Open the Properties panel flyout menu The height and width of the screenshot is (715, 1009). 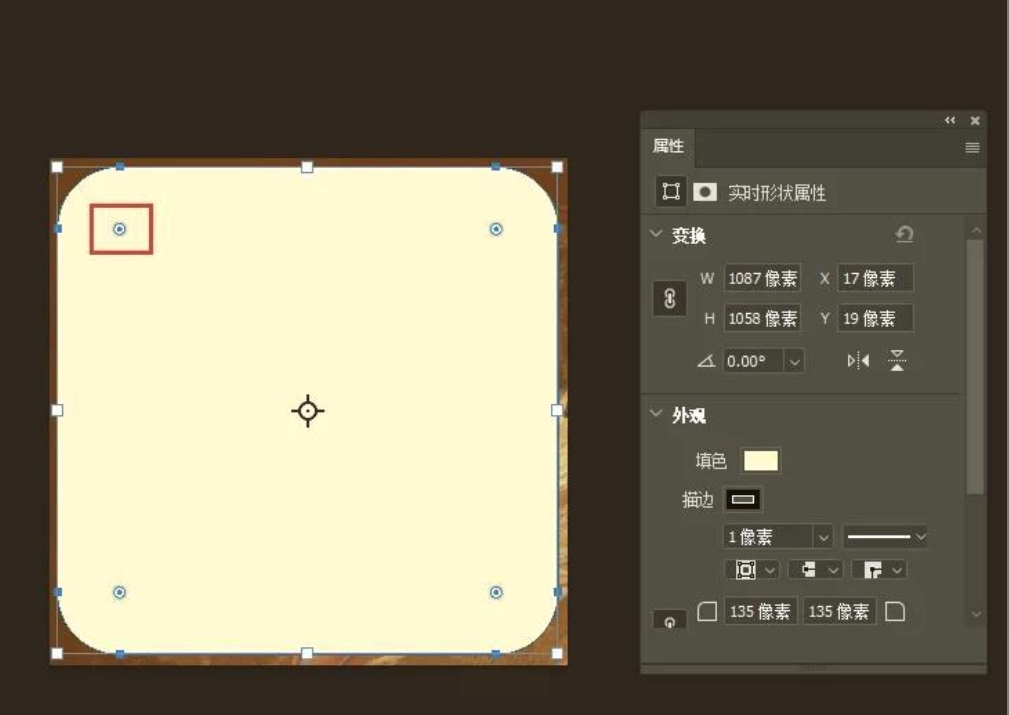[972, 147]
